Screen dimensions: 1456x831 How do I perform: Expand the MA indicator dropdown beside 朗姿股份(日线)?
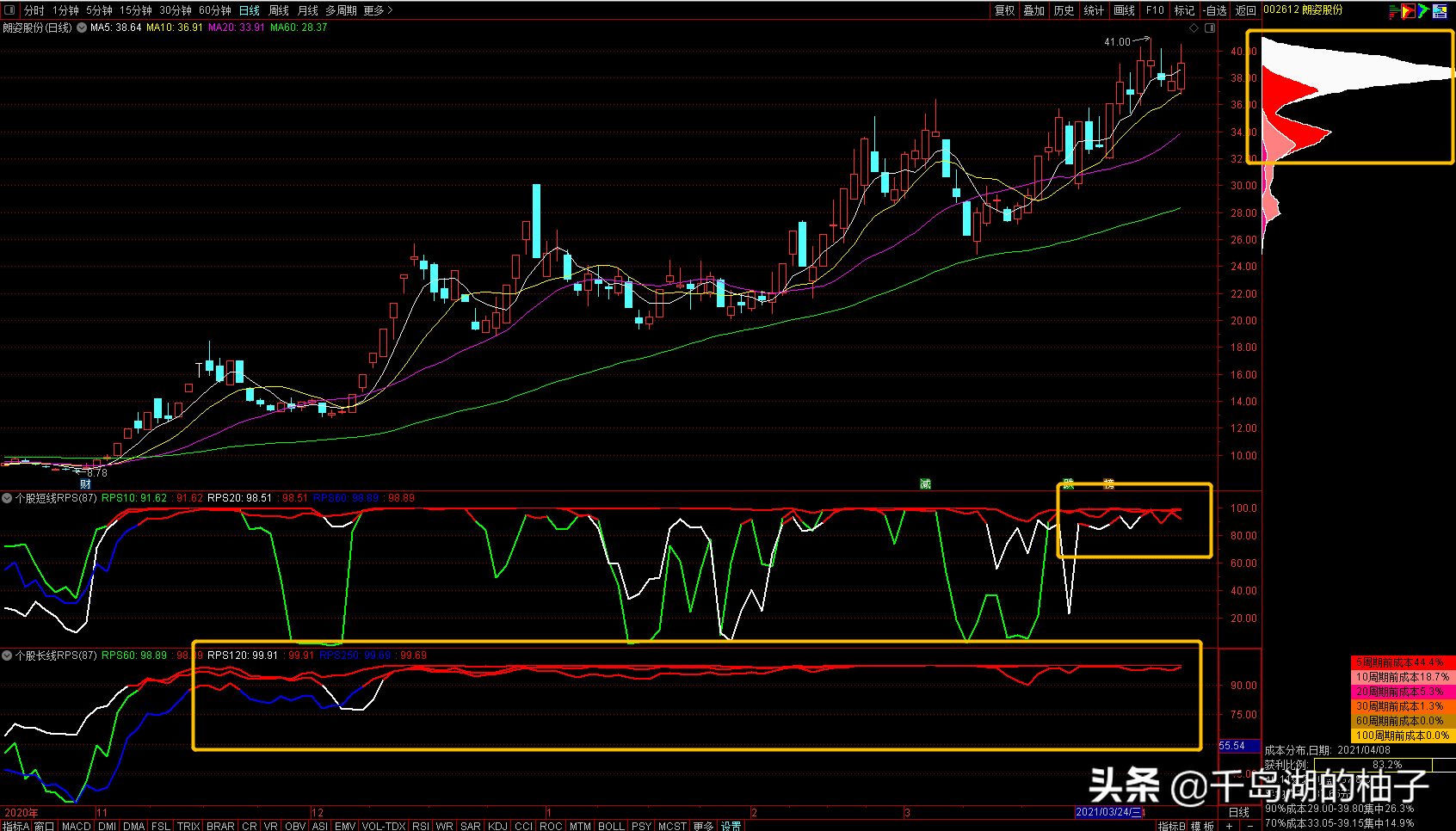click(x=82, y=28)
